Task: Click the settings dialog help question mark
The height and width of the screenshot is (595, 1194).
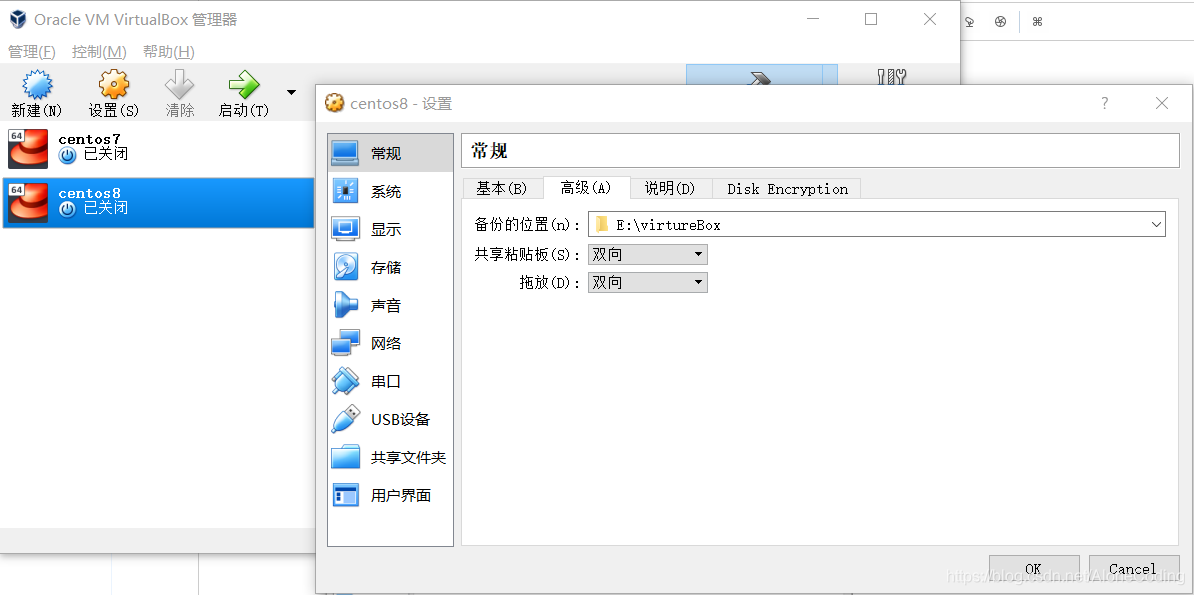Action: (x=1105, y=104)
